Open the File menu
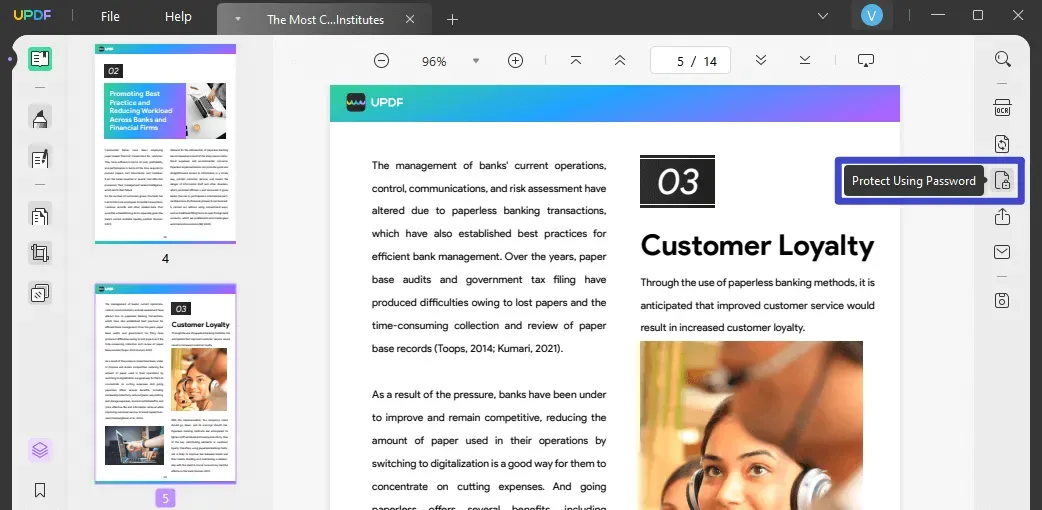This screenshot has width=1042, height=510. [x=110, y=17]
